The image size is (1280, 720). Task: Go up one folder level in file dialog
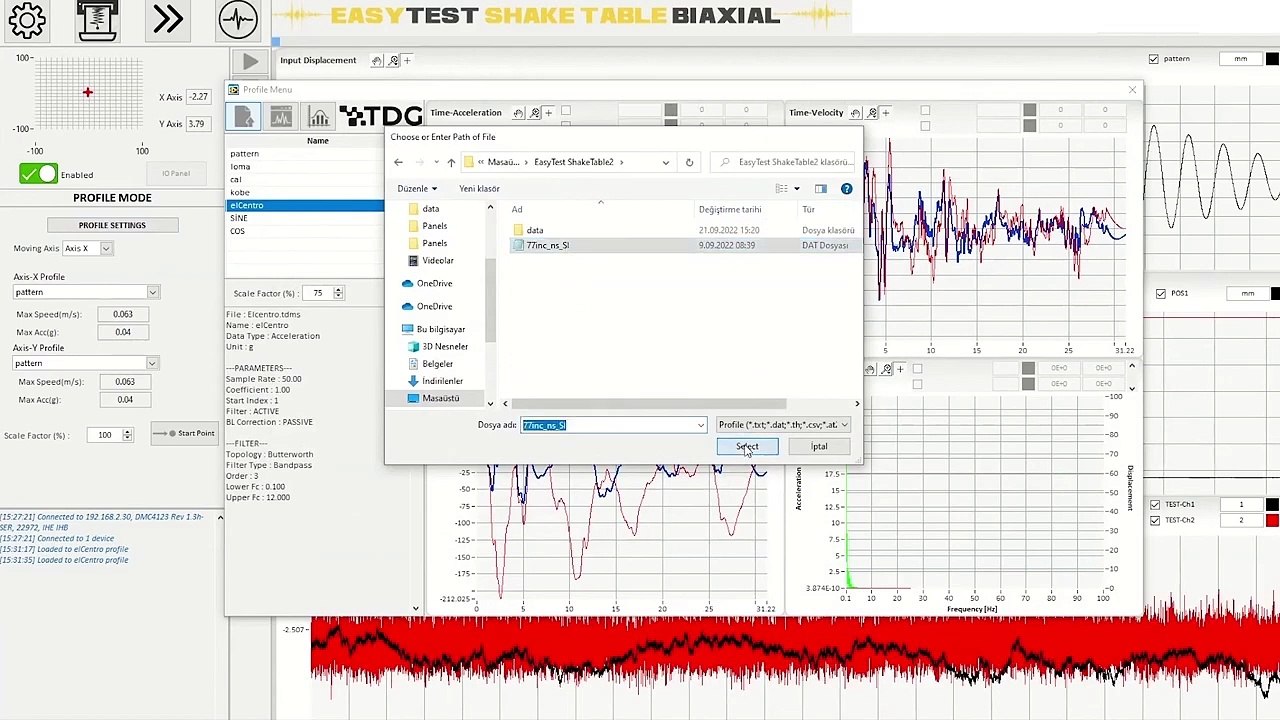451,162
